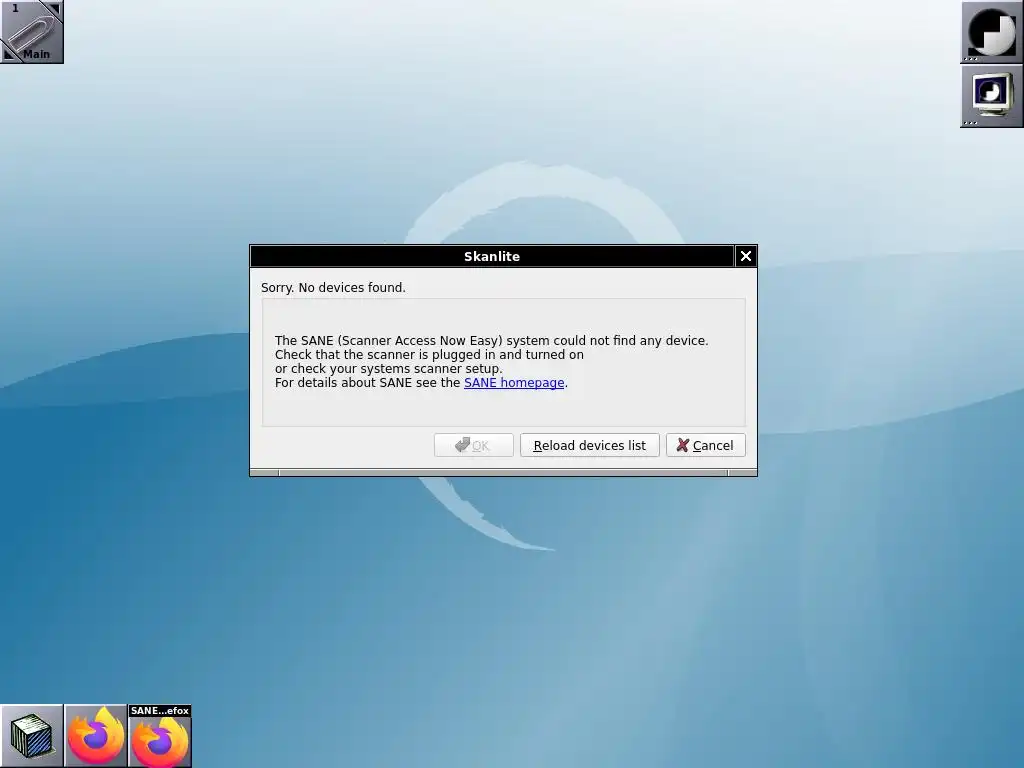Open the monitor terminal dock icon
Screen dimensions: 1024x768
pos(991,95)
